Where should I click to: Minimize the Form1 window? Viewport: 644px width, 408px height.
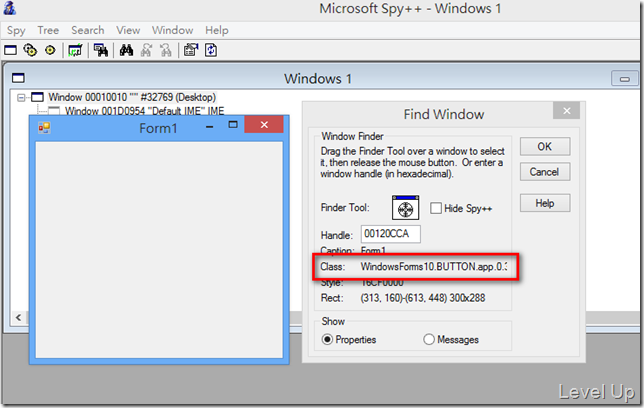click(209, 127)
